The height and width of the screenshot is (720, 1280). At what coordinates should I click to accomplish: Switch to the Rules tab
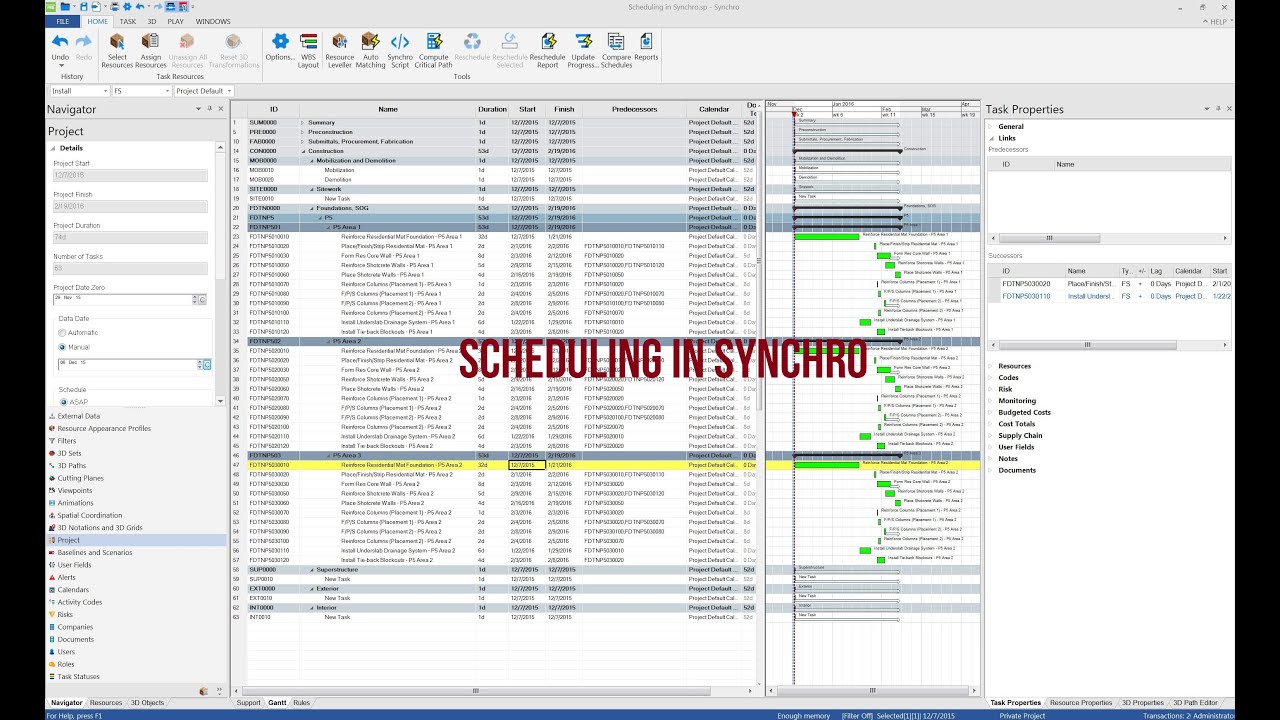pyautogui.click(x=301, y=703)
